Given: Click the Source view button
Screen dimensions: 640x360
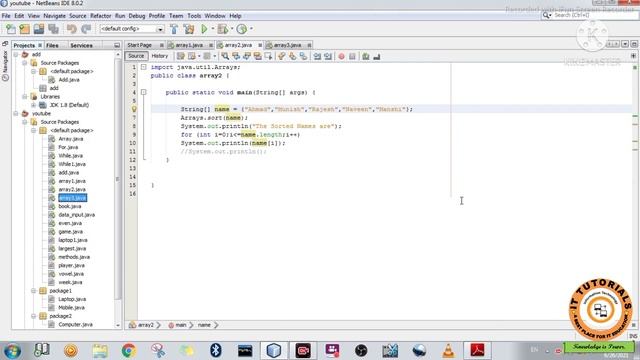Looking at the screenshot, I should (136, 56).
